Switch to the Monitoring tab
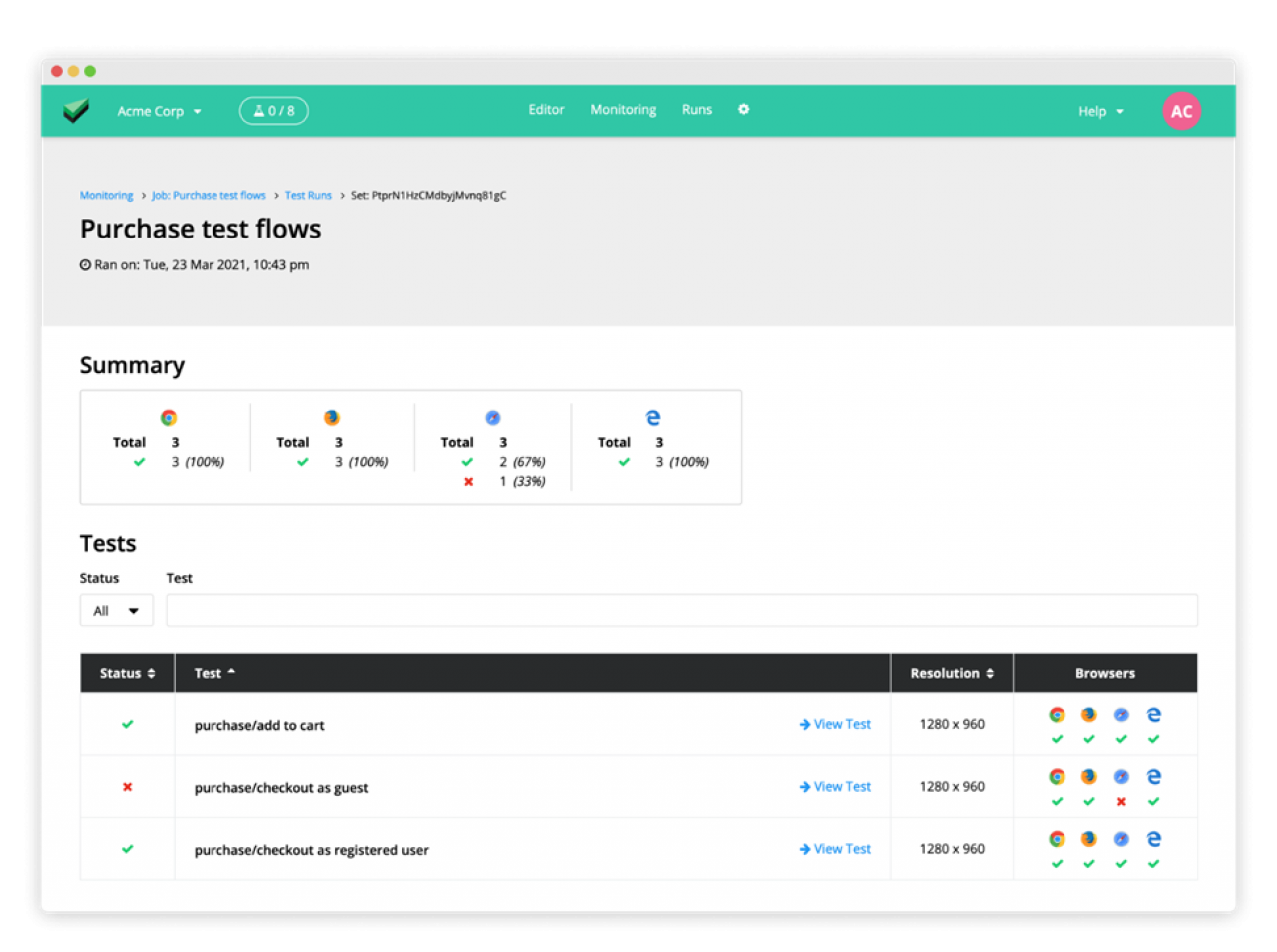 (x=623, y=110)
